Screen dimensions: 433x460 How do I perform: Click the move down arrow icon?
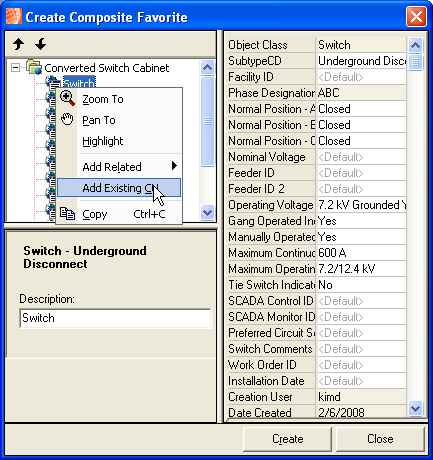point(41,44)
